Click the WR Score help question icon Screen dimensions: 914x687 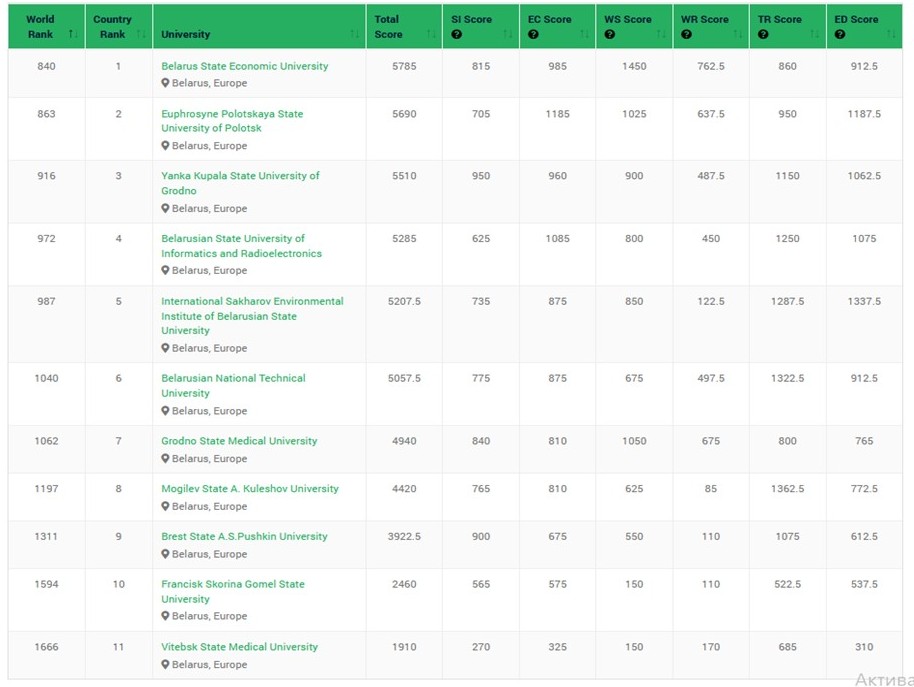[686, 35]
